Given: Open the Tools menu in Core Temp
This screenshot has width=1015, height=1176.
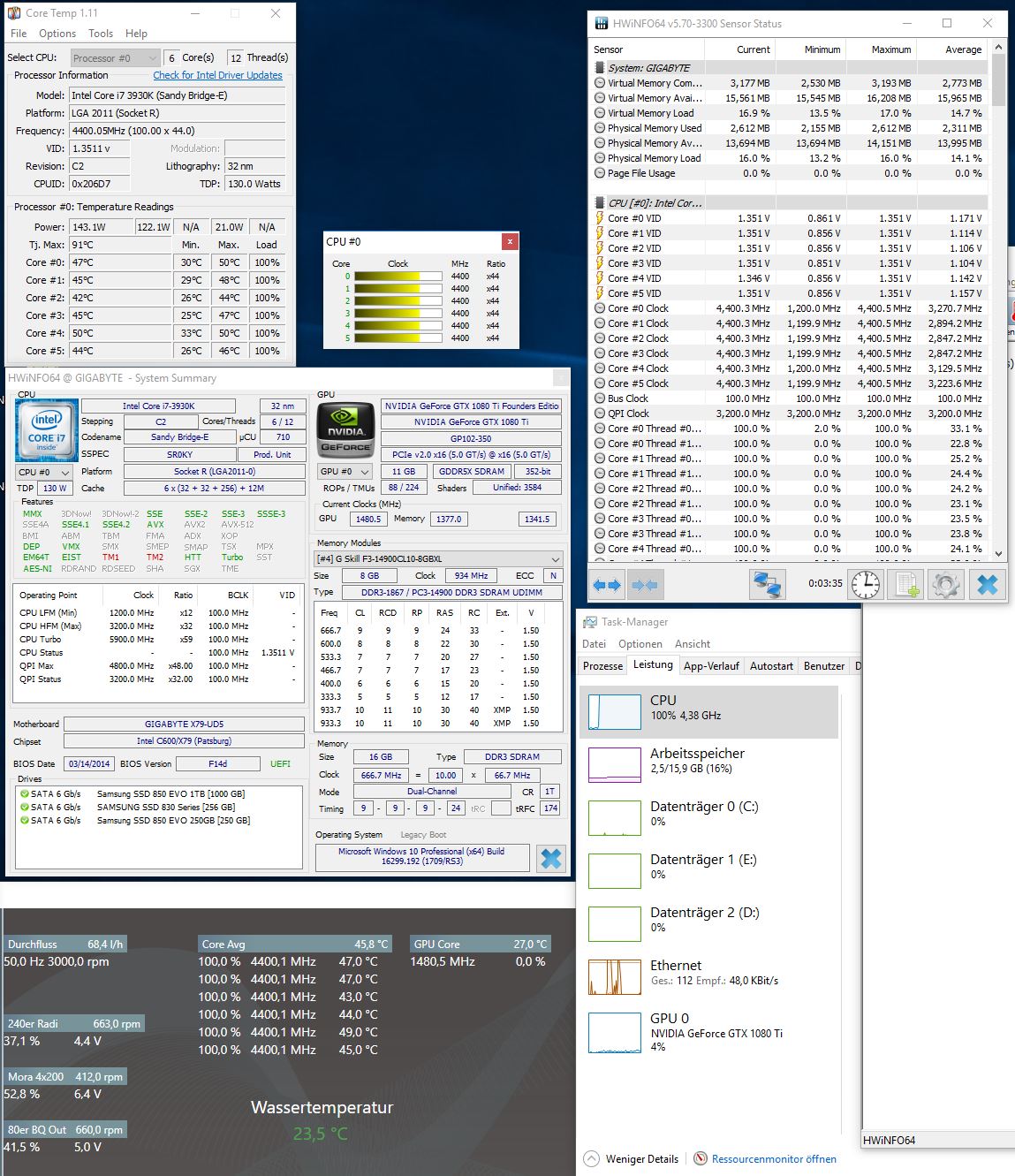Looking at the screenshot, I should (x=101, y=34).
